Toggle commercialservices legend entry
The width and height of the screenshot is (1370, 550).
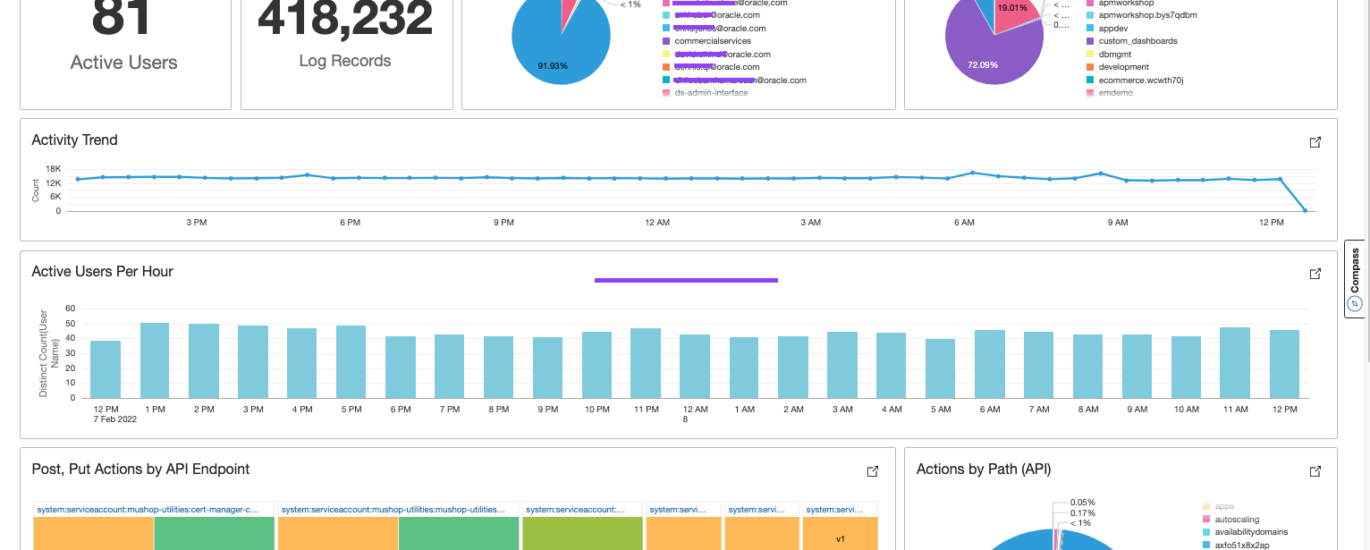(712, 42)
